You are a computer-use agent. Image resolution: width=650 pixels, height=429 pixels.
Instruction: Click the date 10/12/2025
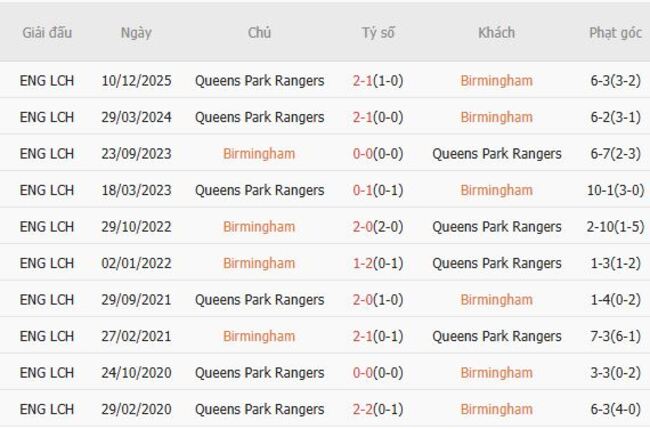136,81
